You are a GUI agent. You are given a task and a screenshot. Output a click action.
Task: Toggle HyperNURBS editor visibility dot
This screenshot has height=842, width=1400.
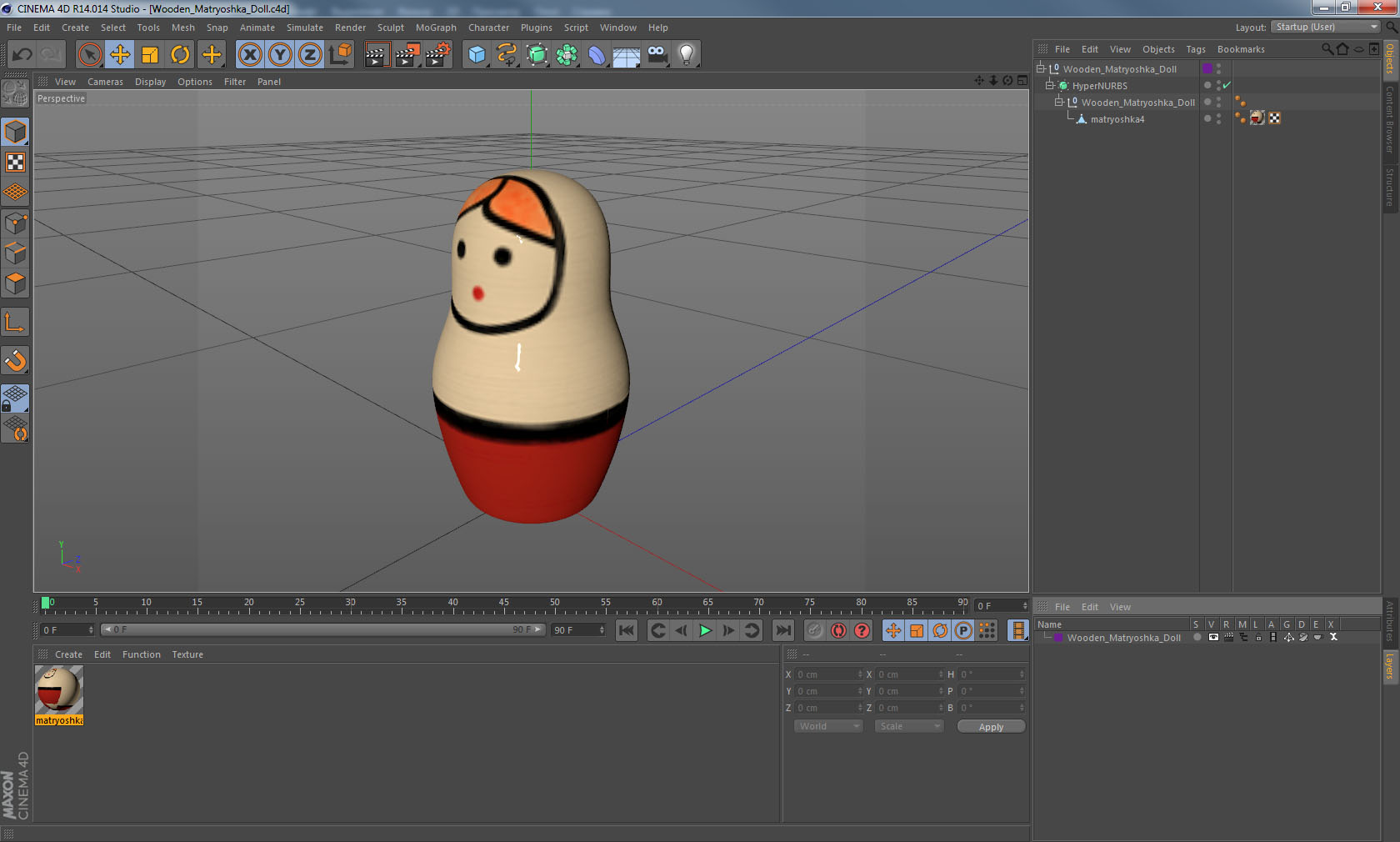point(1218,83)
